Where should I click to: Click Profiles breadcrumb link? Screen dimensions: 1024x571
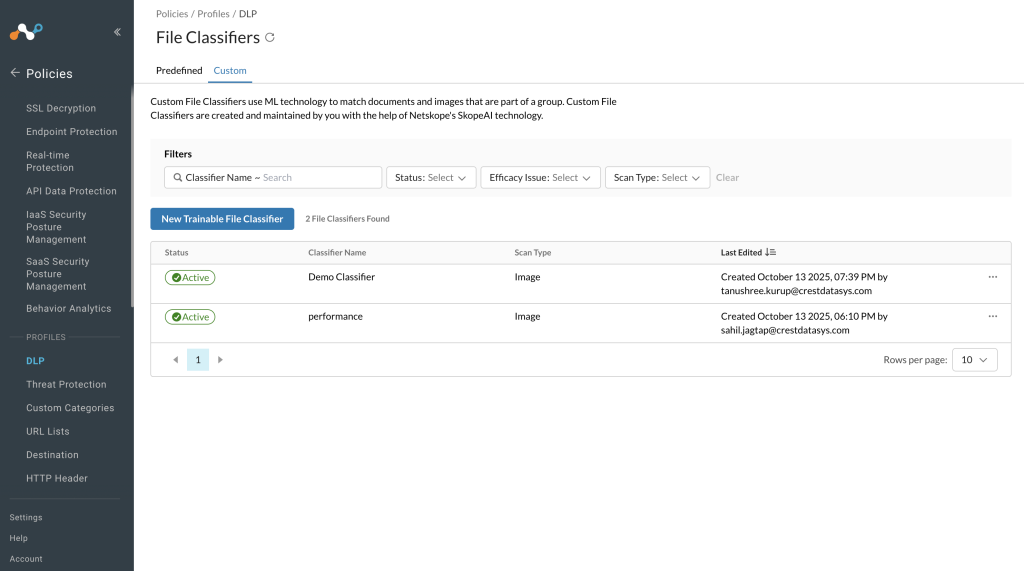(214, 14)
